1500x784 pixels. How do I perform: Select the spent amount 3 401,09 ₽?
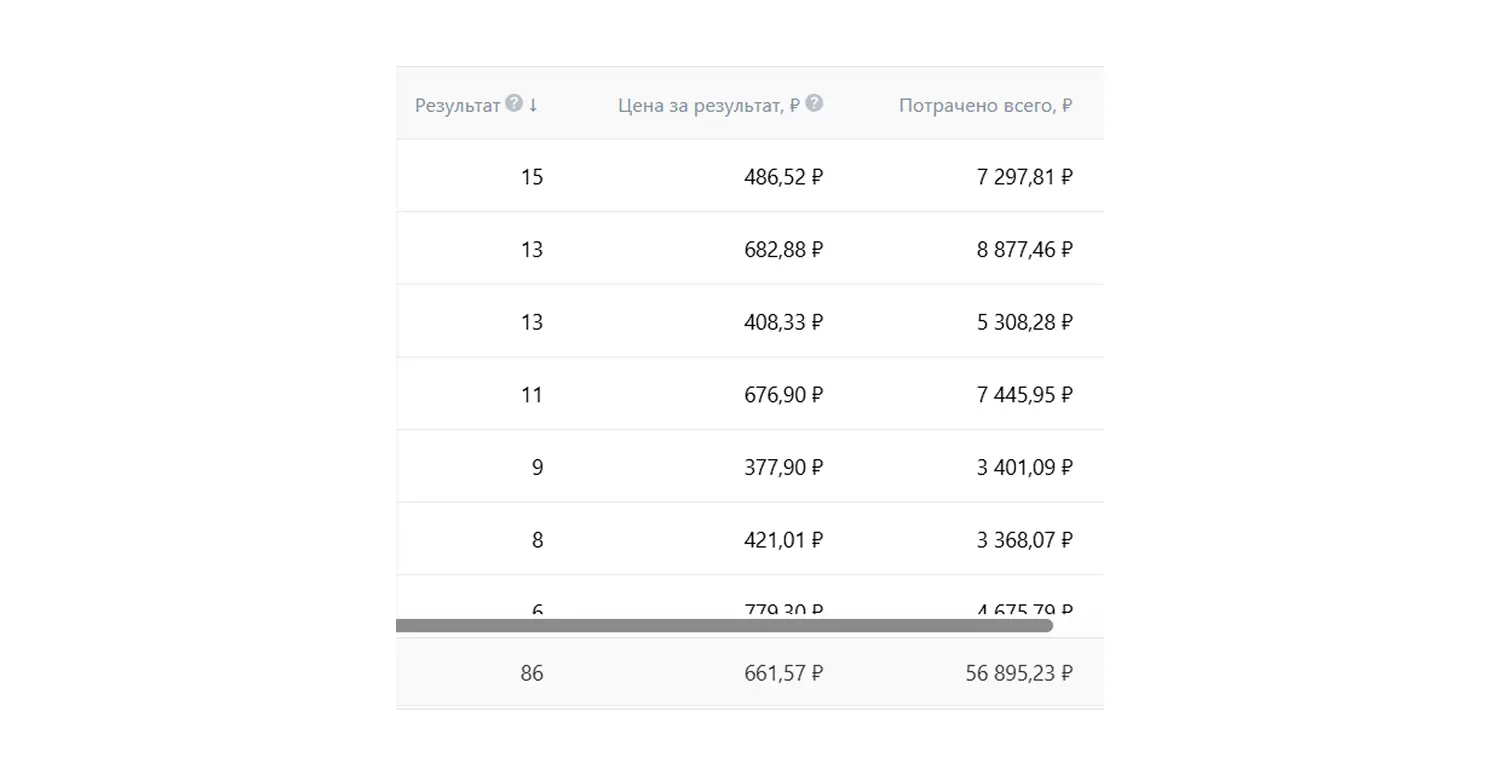pos(1024,467)
